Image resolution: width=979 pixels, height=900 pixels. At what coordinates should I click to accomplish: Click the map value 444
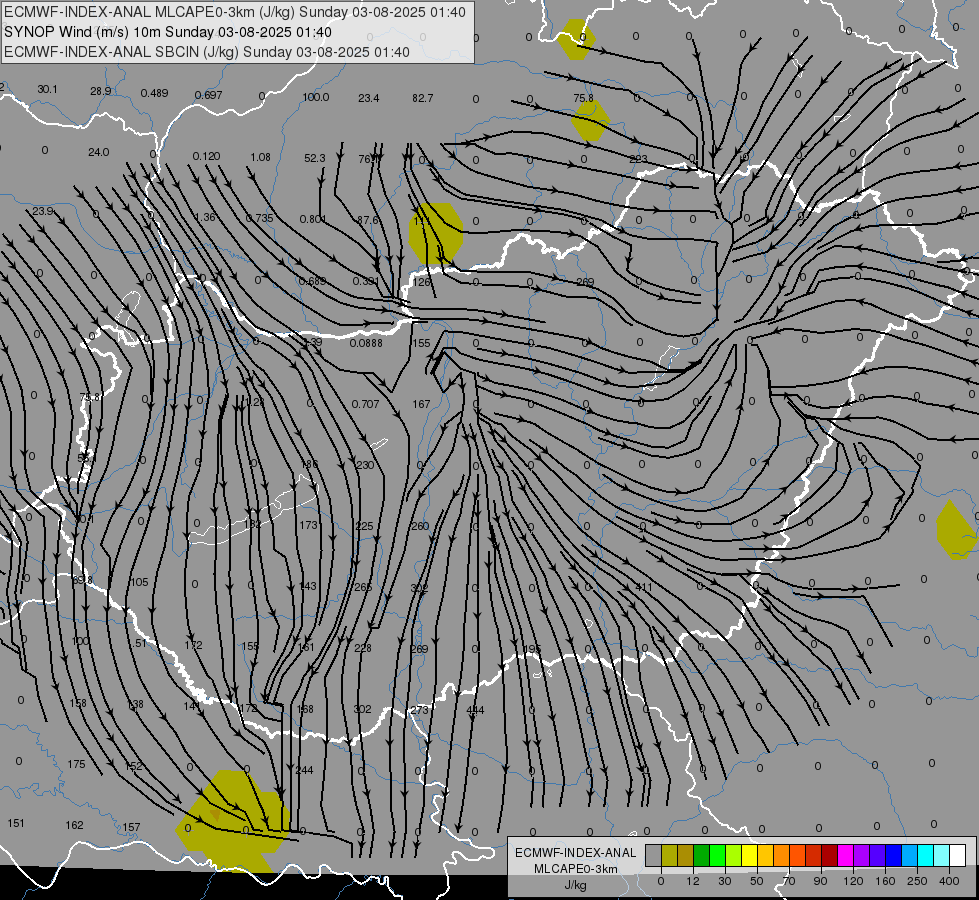tap(475, 710)
